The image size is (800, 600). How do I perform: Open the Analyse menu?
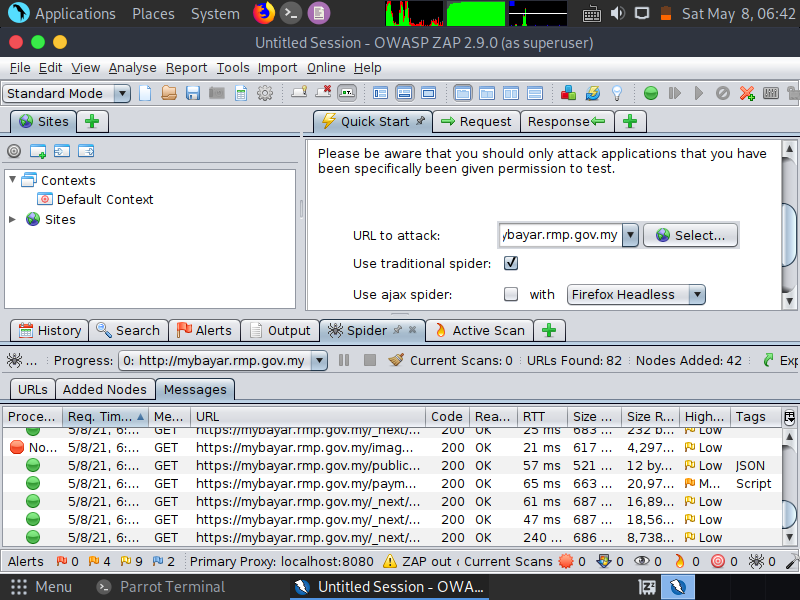(x=132, y=68)
